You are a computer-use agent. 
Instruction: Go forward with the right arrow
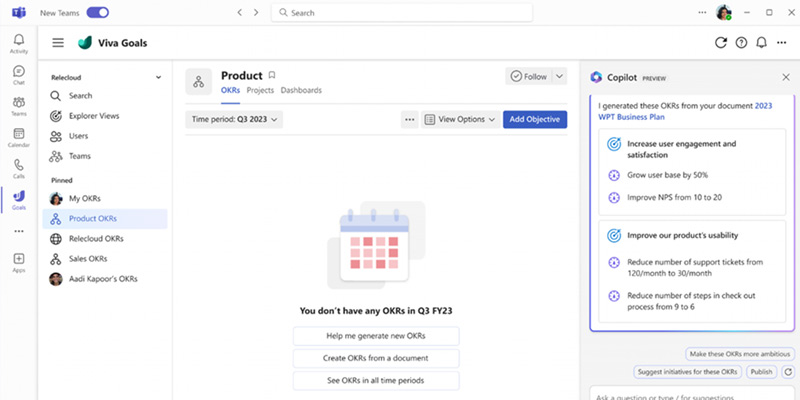coord(256,13)
